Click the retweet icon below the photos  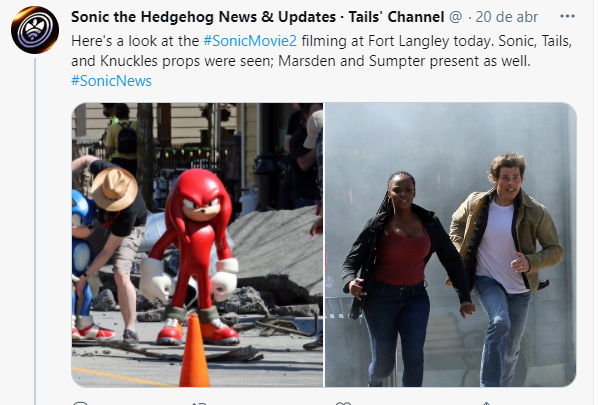tap(199, 403)
